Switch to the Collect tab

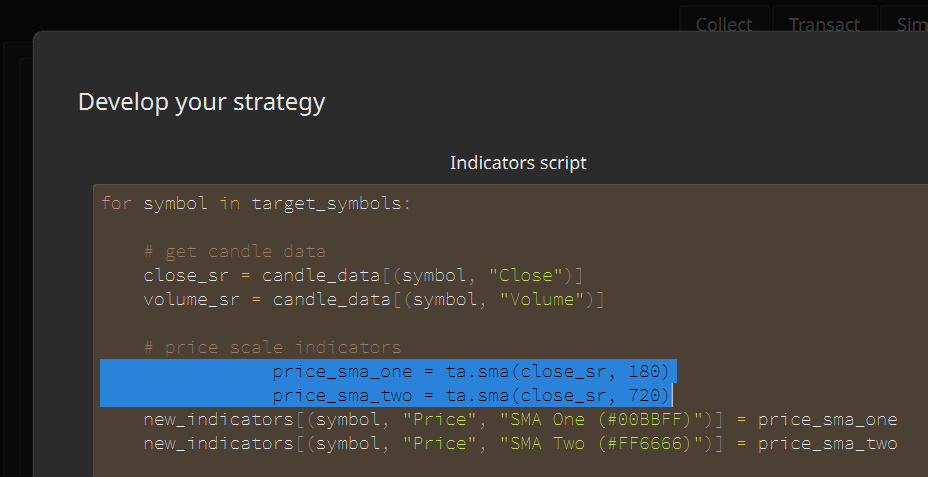point(724,24)
